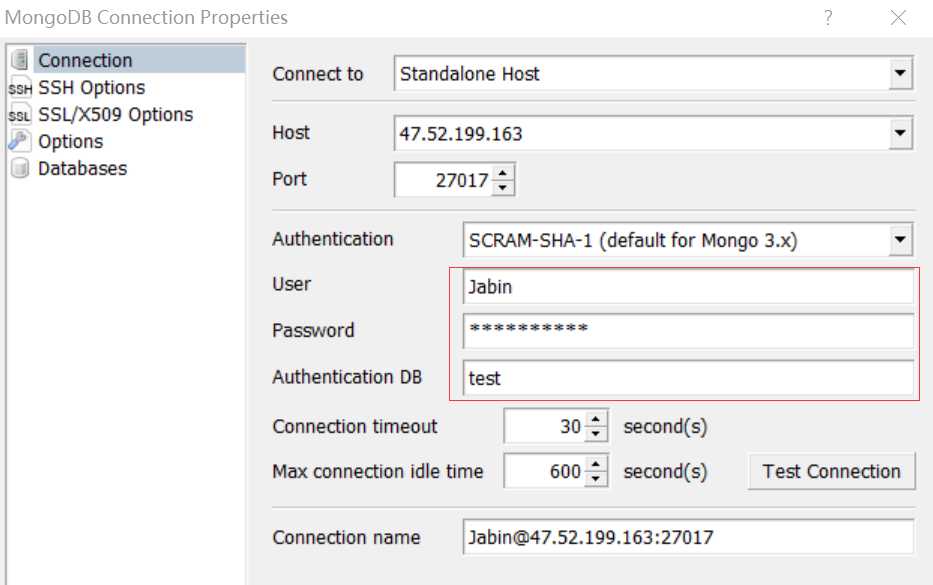
Task: Click the Max connection idle time field 600
Action: click(x=544, y=471)
